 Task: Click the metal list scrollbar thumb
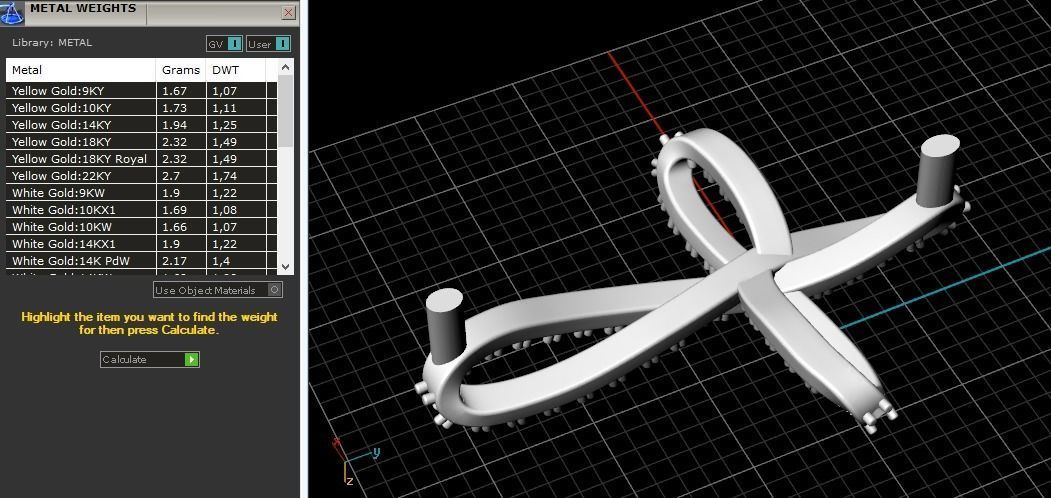point(286,111)
